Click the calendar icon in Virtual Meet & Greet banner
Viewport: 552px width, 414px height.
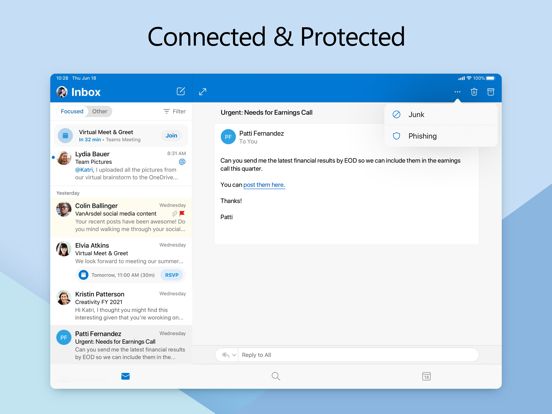[x=65, y=136]
